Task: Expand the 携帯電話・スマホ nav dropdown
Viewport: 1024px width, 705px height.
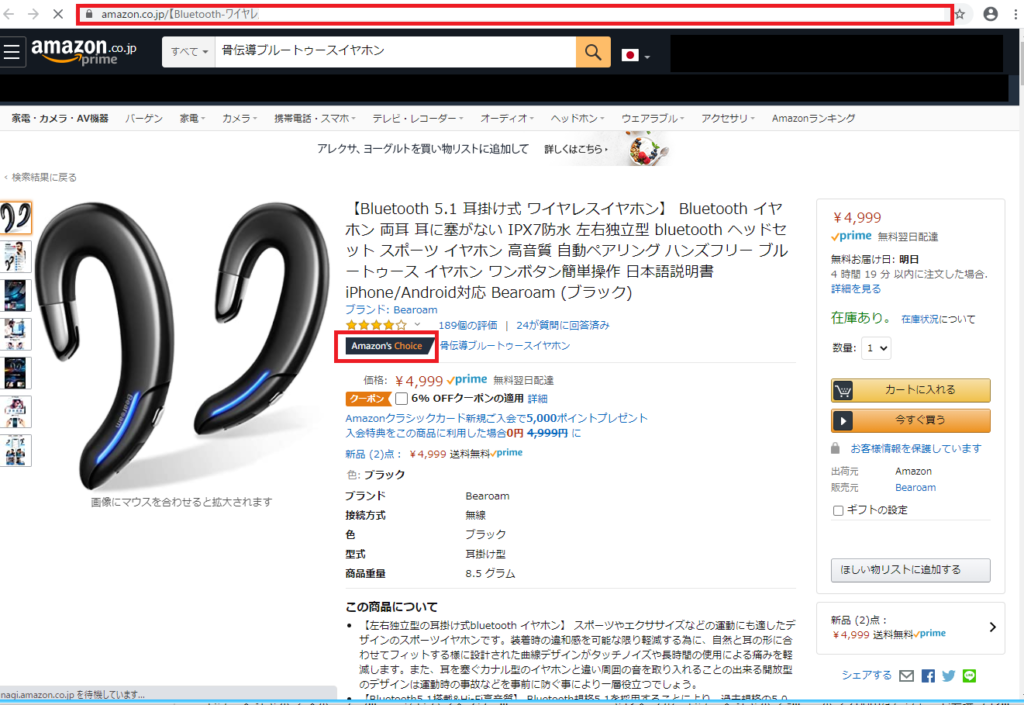Action: click(315, 118)
